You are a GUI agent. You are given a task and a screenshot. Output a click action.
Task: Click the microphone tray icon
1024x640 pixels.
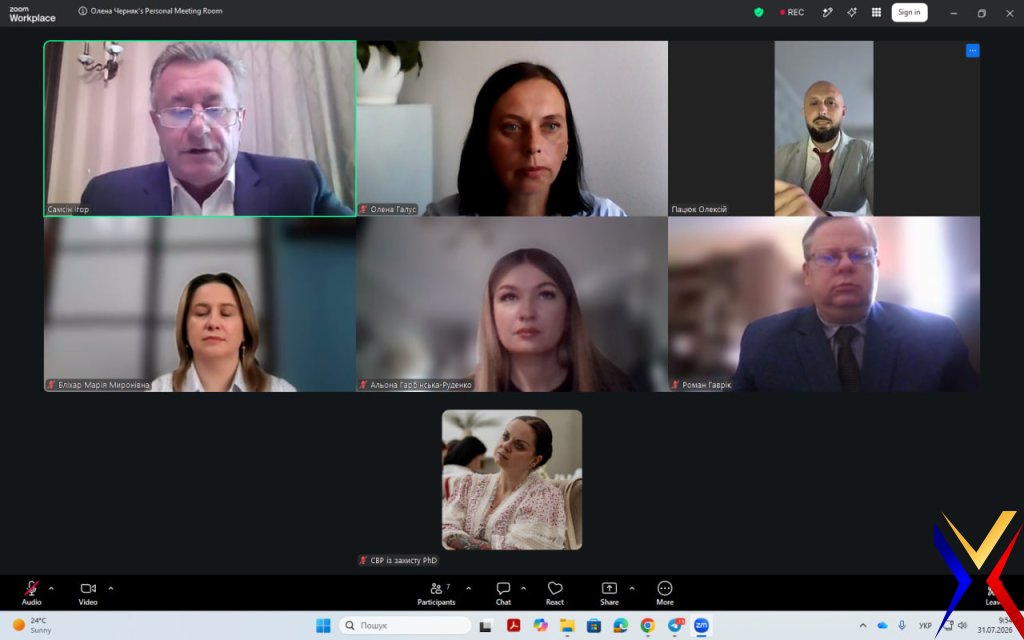(x=902, y=626)
